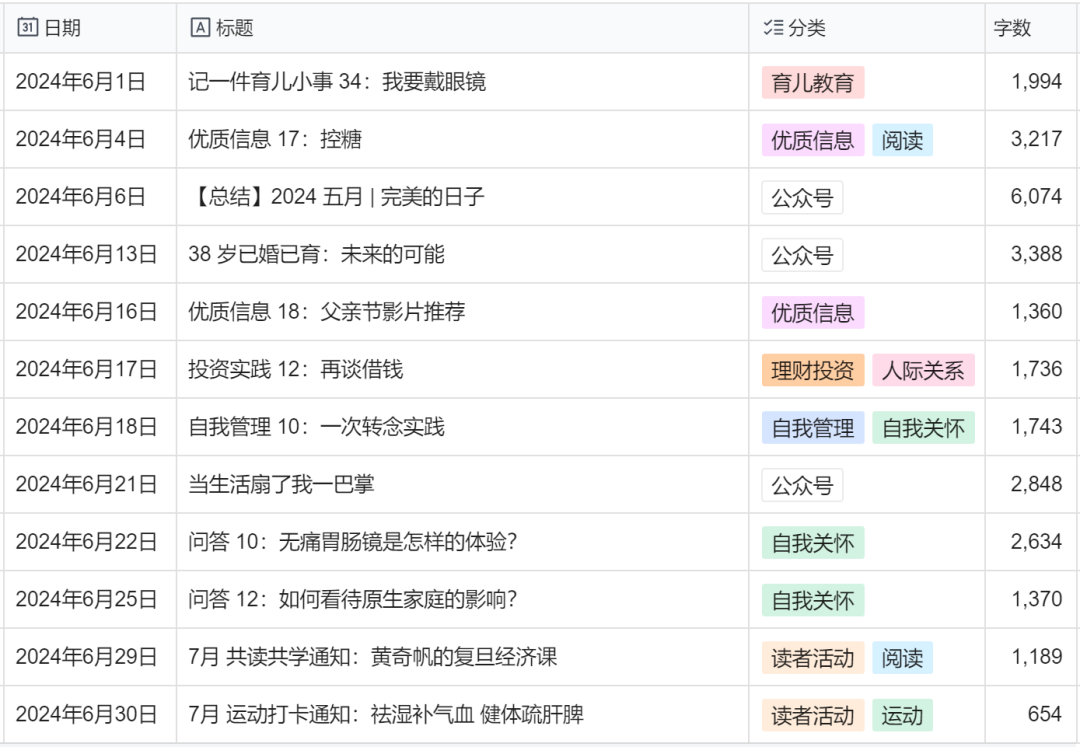1080x747 pixels.
Task: Open the entry 38 岁已婚已育：未来的可能
Action: (x=316, y=254)
